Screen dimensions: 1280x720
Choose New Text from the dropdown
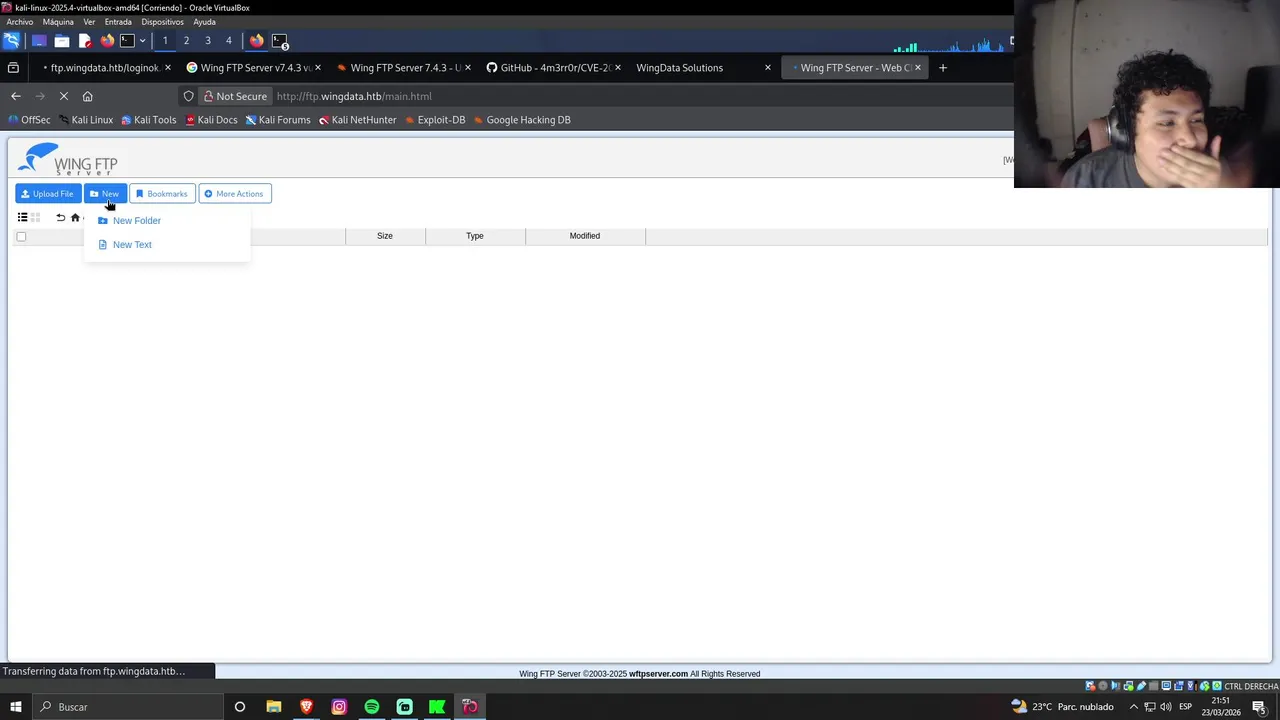pyautogui.click(x=132, y=245)
